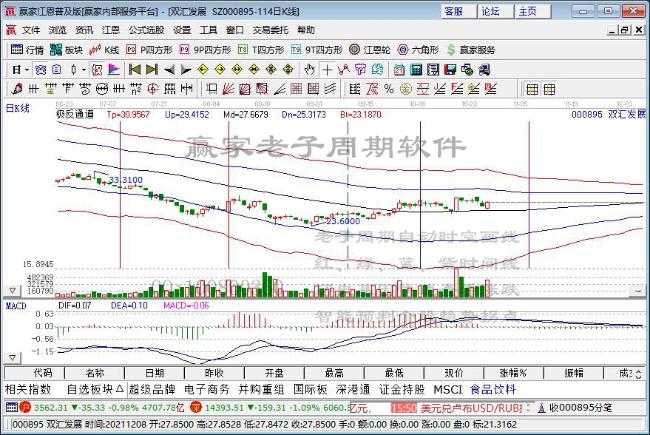Select the 食品饮料 tab
The height and width of the screenshot is (435, 650).
point(493,389)
